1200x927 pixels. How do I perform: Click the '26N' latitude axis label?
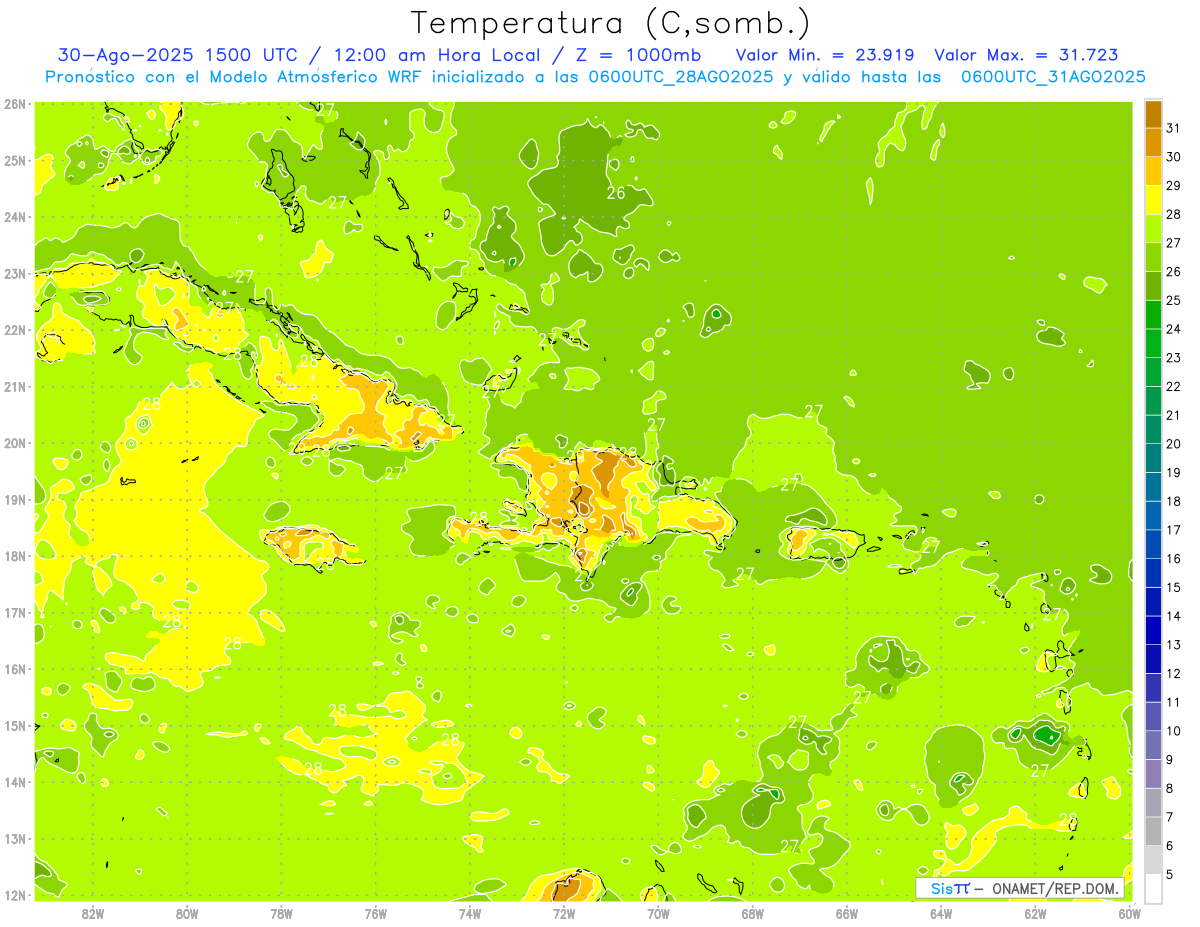point(15,104)
